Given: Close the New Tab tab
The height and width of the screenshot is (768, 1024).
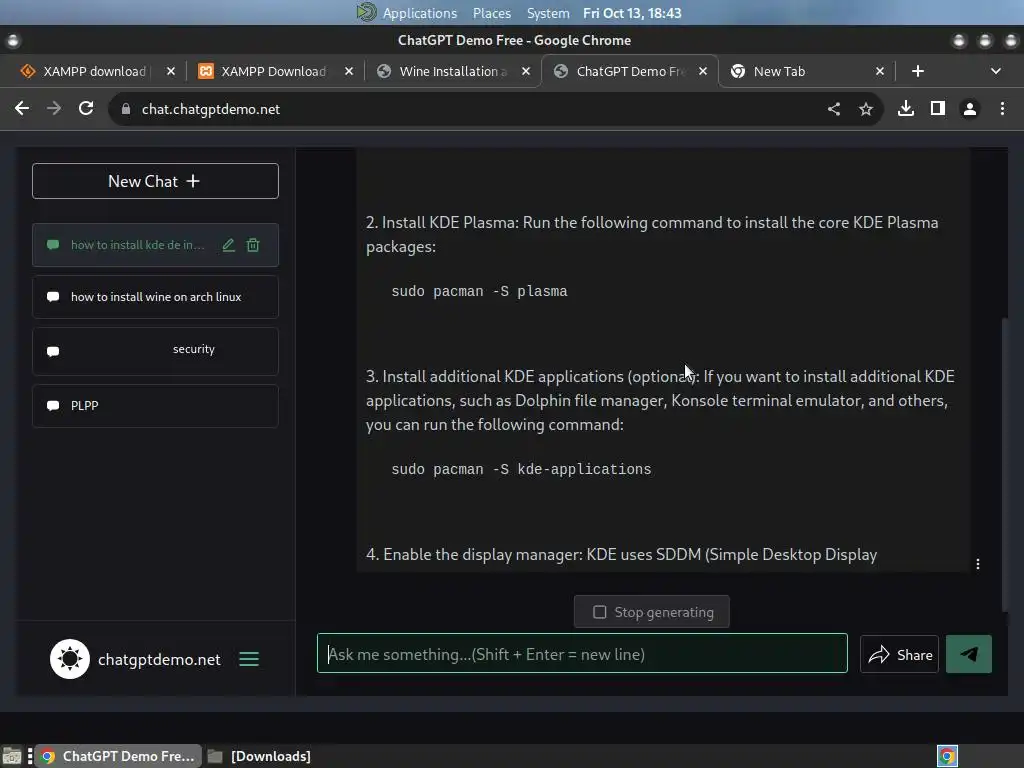Looking at the screenshot, I should coord(880,71).
